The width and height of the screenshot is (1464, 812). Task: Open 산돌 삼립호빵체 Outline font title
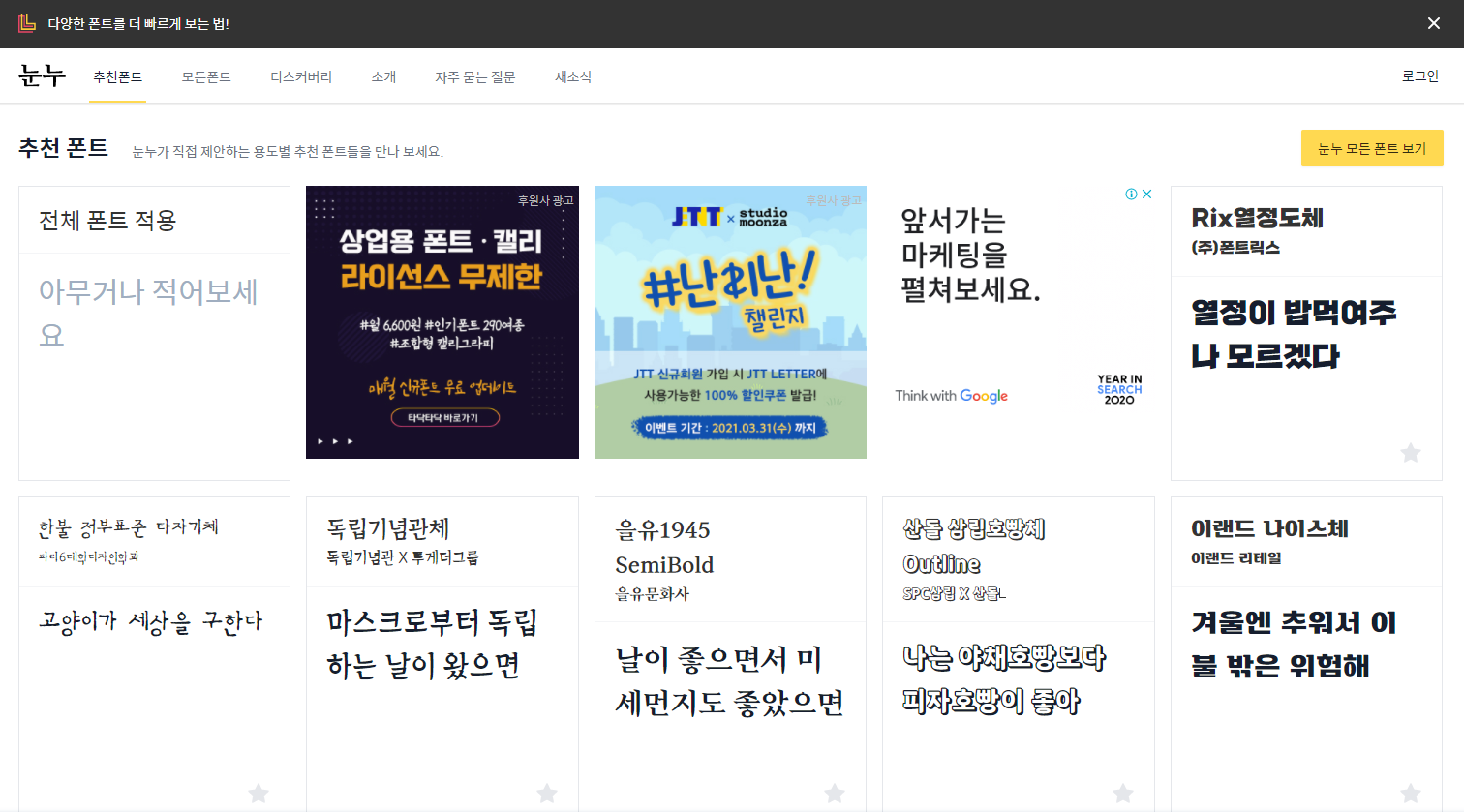[x=974, y=546]
